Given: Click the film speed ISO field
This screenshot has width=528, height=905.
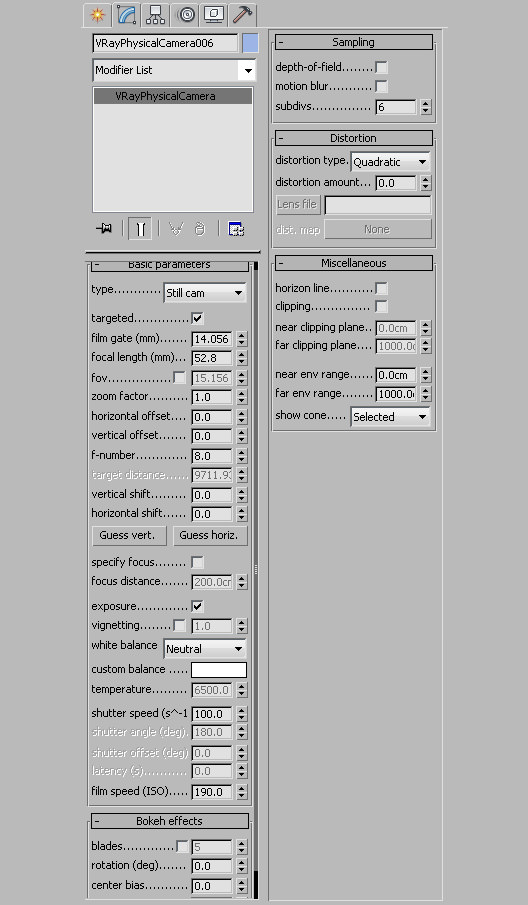Looking at the screenshot, I should (212, 792).
